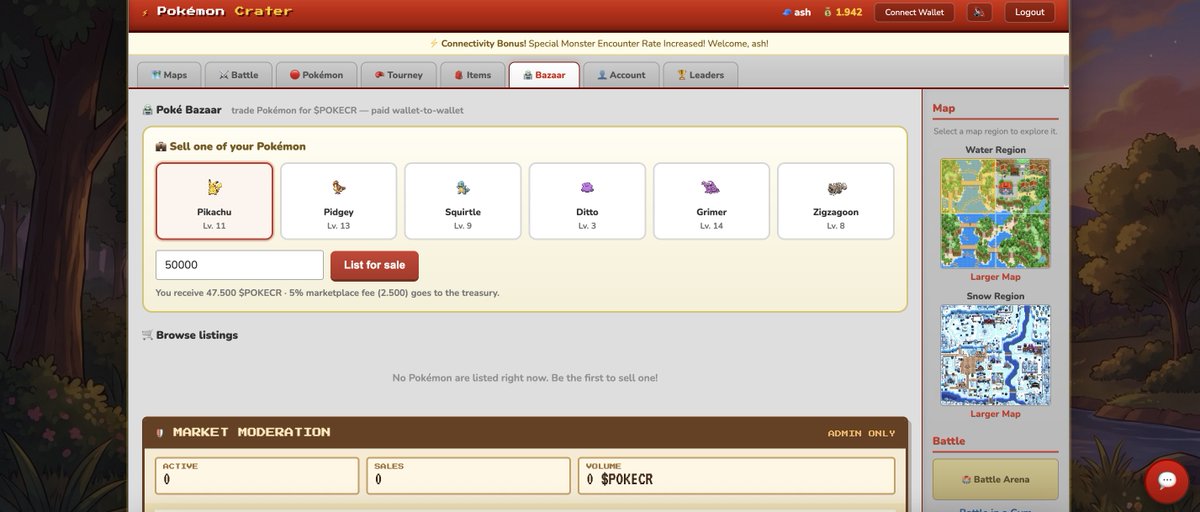Click the List for sale button
The width and height of the screenshot is (1200, 512).
pos(374,265)
